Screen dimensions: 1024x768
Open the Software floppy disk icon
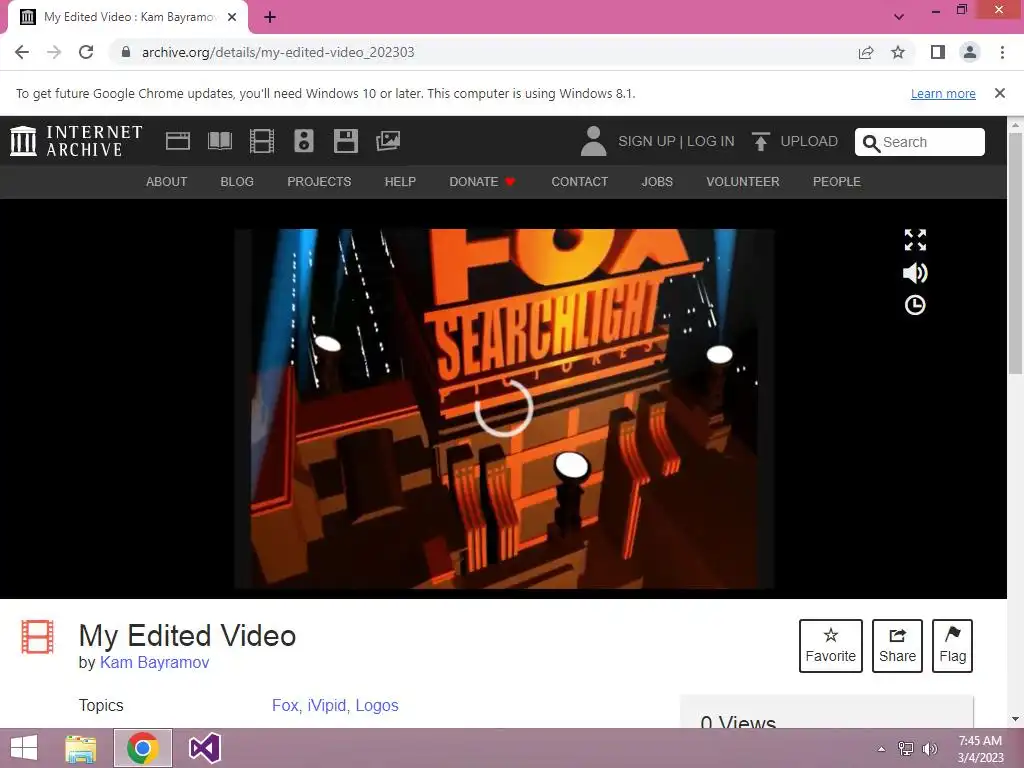[345, 141]
